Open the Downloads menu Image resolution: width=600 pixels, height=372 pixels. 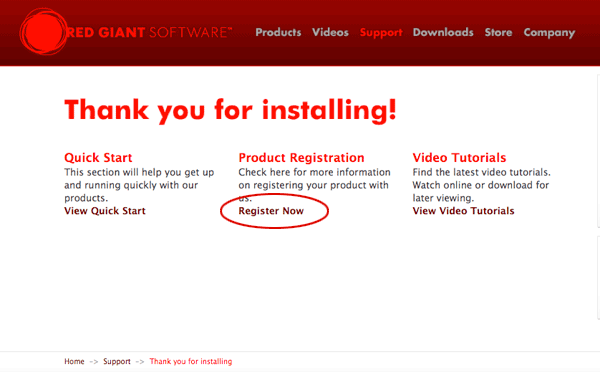click(x=443, y=32)
